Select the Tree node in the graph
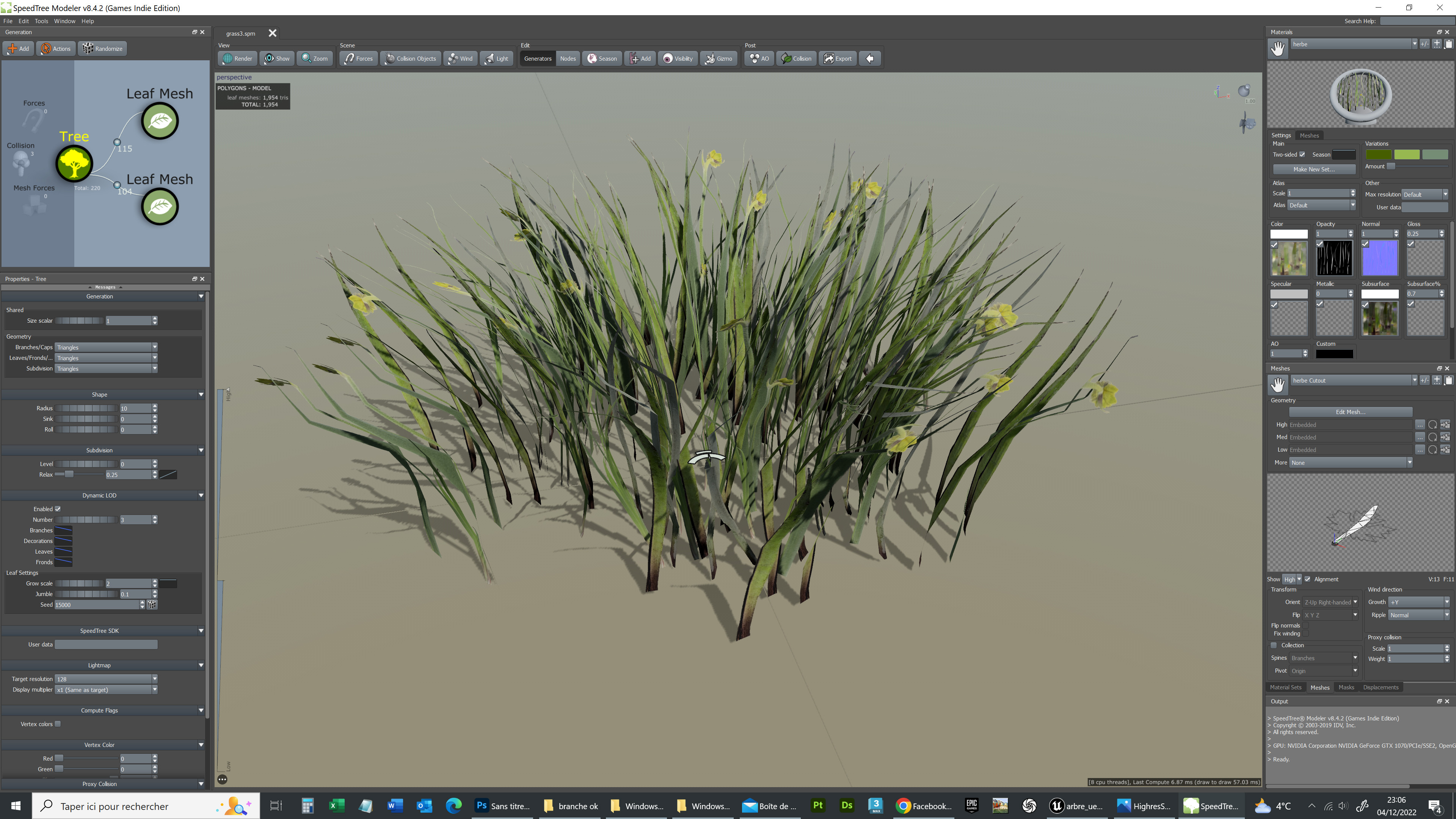This screenshot has width=1456, height=819. (x=74, y=163)
